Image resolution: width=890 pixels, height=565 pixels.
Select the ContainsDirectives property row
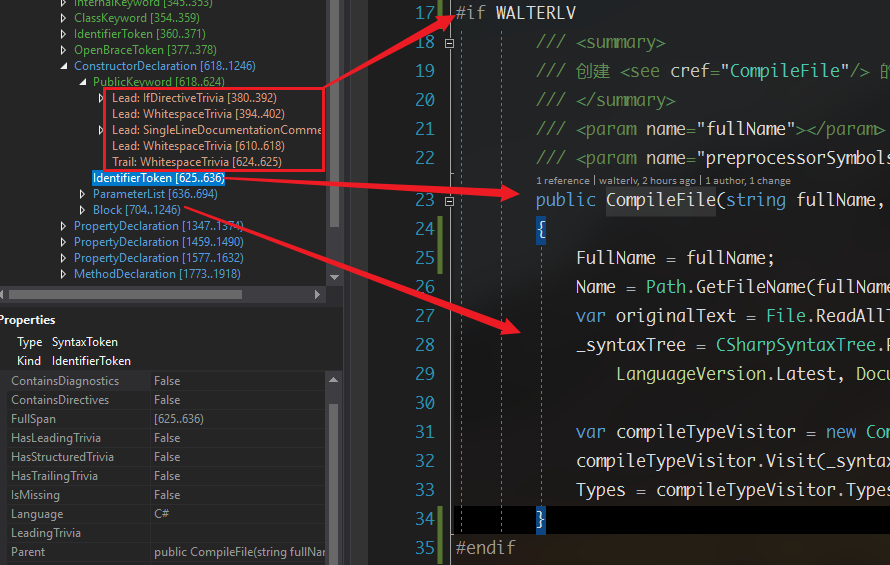165,400
